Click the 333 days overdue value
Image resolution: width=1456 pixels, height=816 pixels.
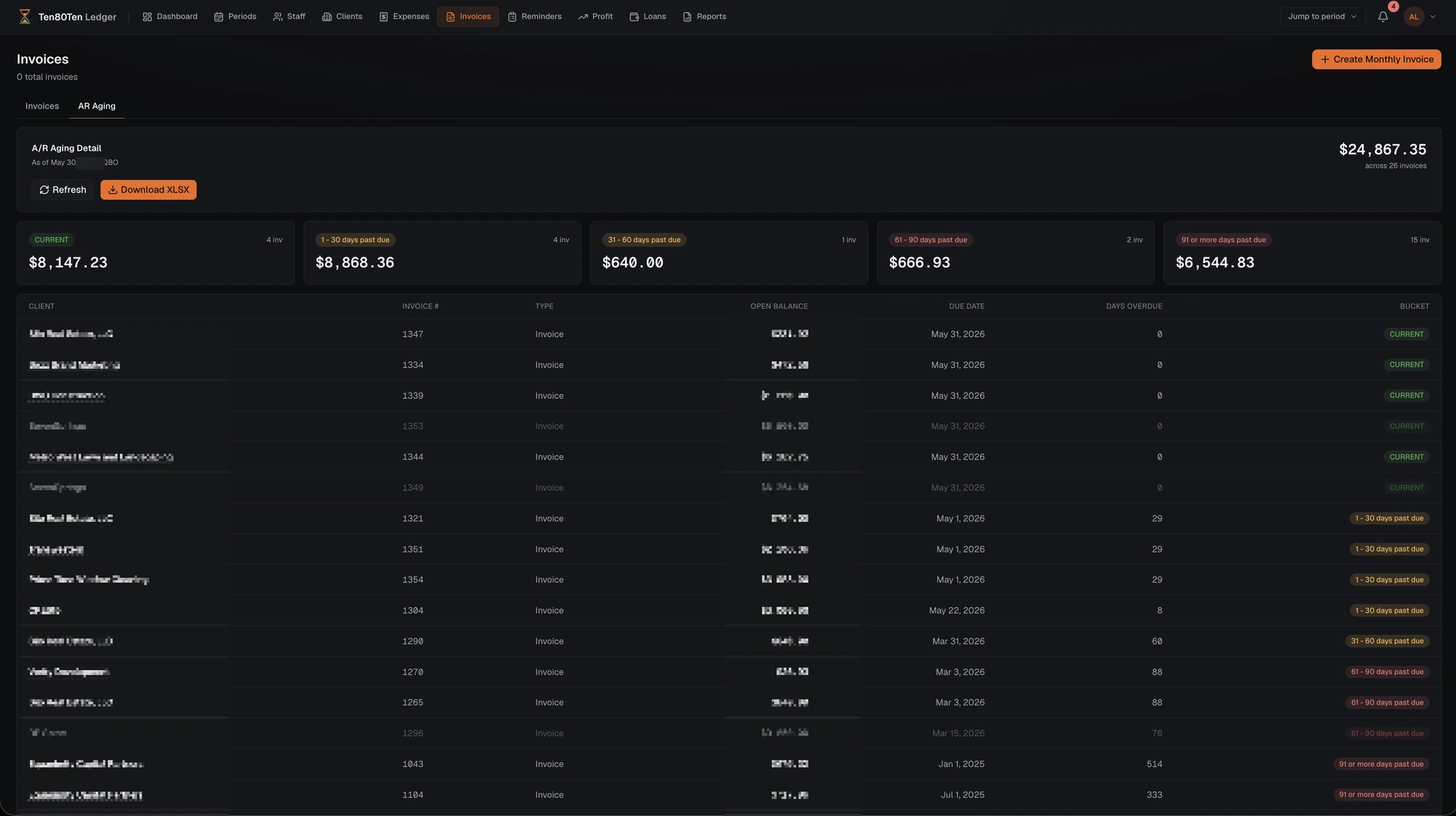(x=1154, y=795)
